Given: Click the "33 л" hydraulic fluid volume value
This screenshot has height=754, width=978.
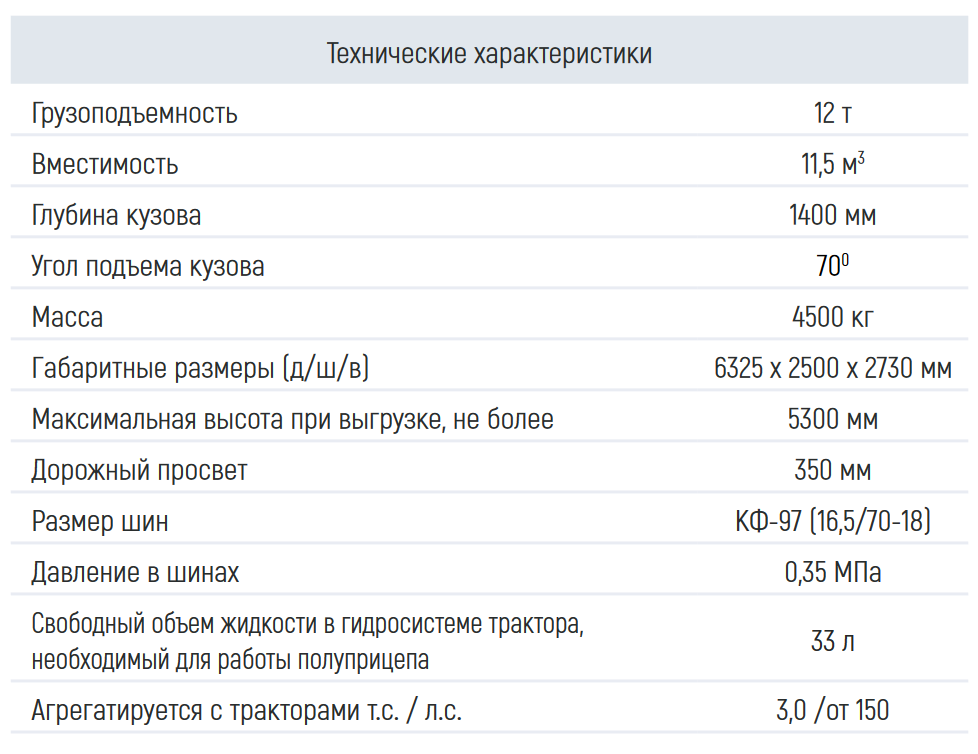Looking at the screenshot, I should coord(832,642).
